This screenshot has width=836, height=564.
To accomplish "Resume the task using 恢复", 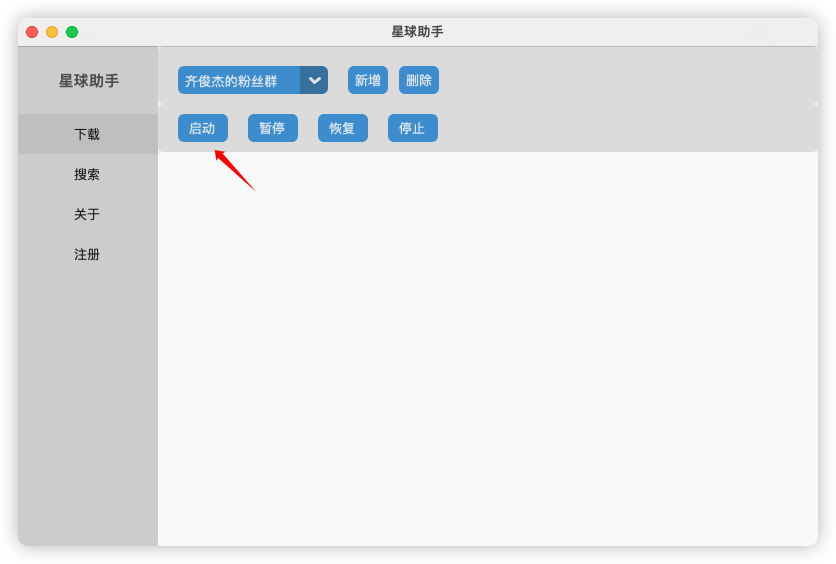I will point(343,128).
